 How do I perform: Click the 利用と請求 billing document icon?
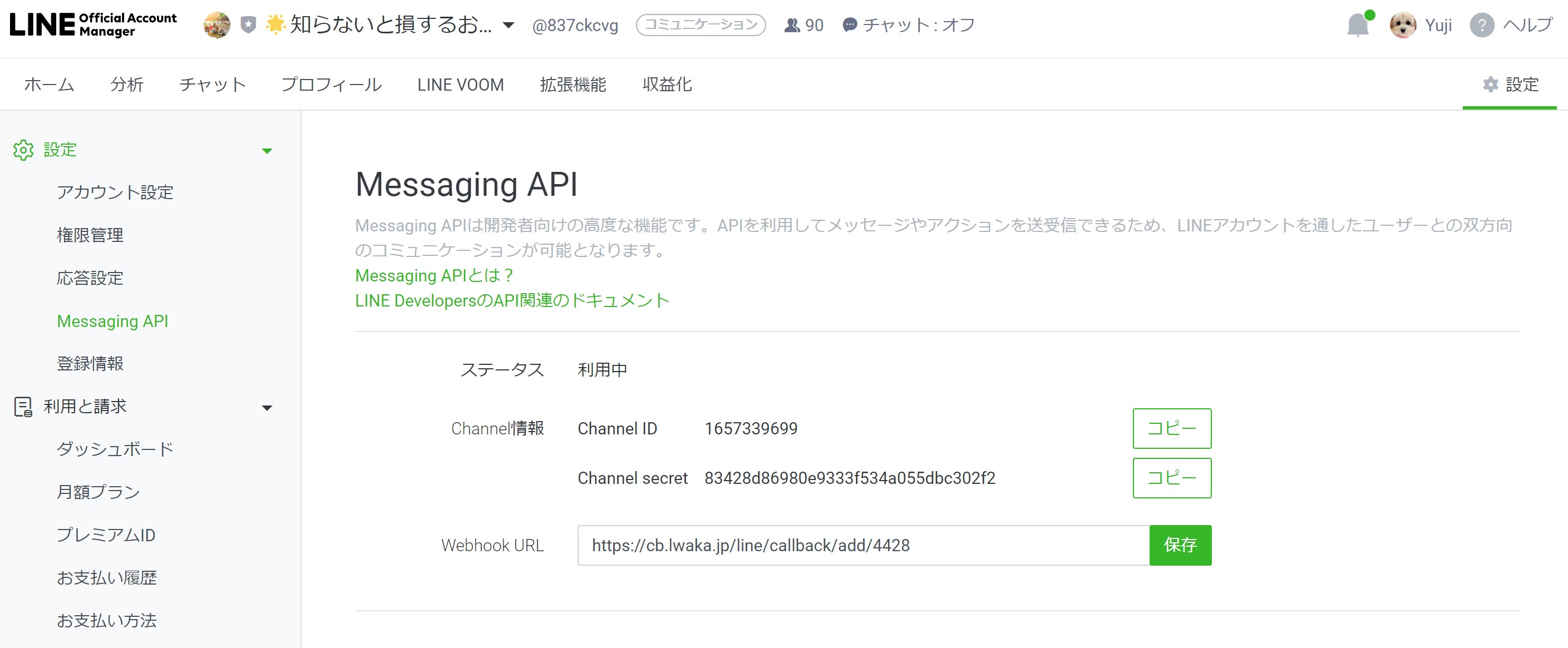pos(23,407)
